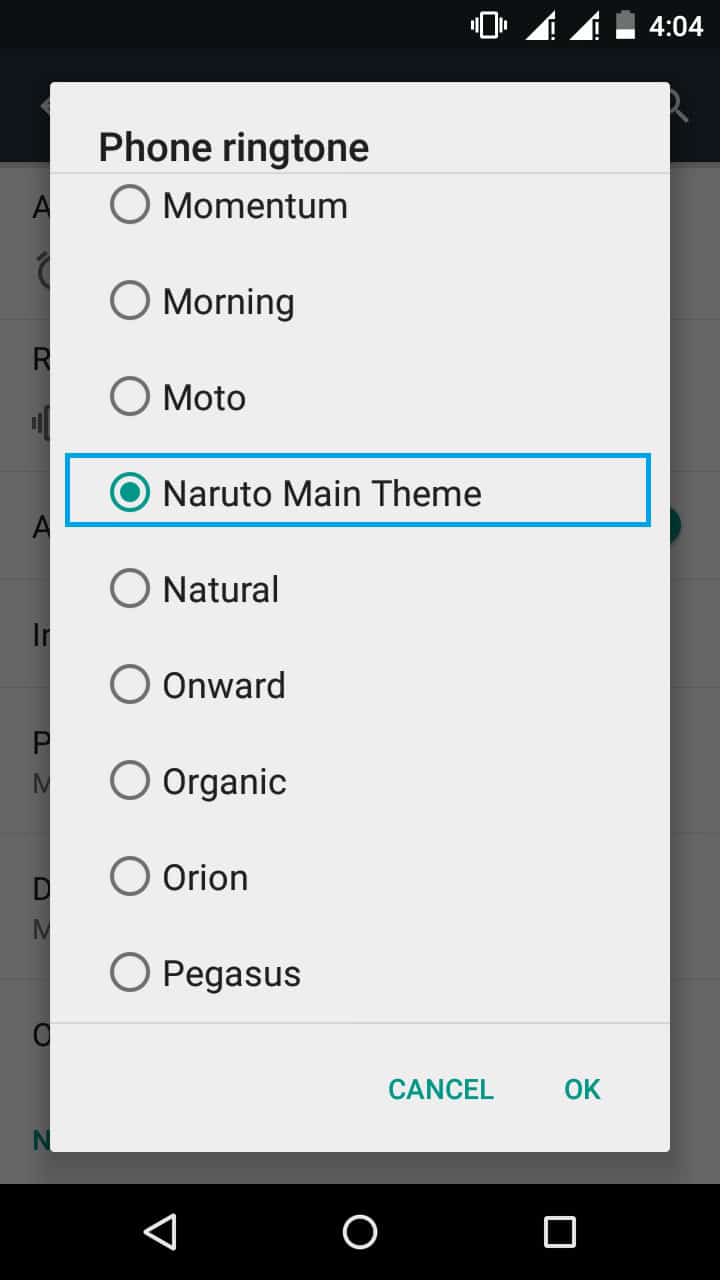
Task: Confirm ringtone with the OK button
Action: 582,1089
